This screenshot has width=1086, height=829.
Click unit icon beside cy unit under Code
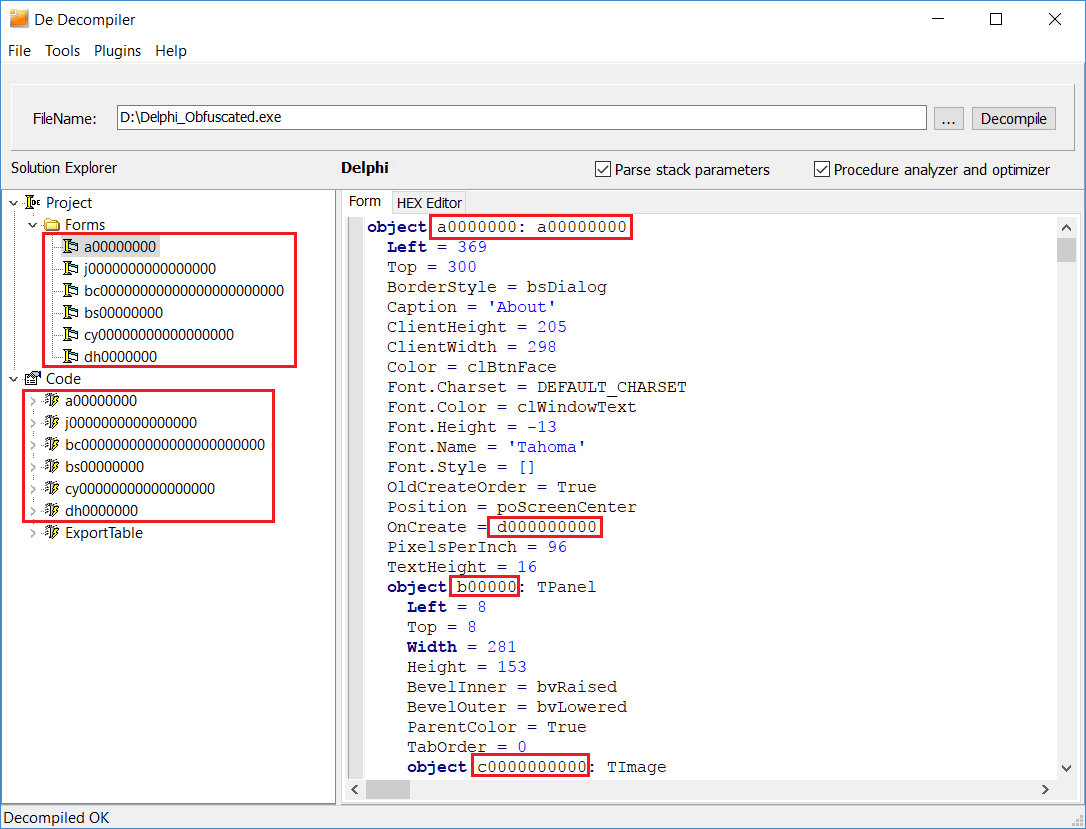tap(52, 488)
